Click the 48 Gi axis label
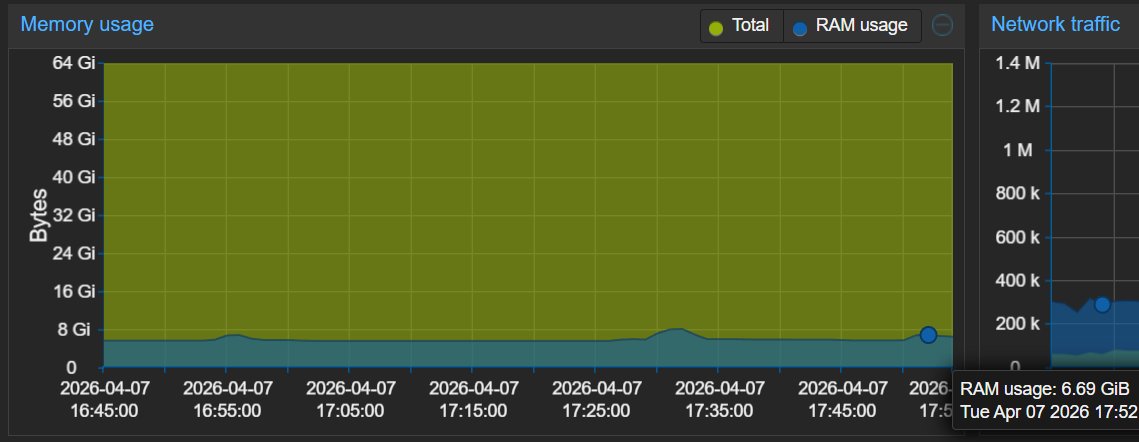Image resolution: width=1139 pixels, height=442 pixels. pyautogui.click(x=73, y=139)
